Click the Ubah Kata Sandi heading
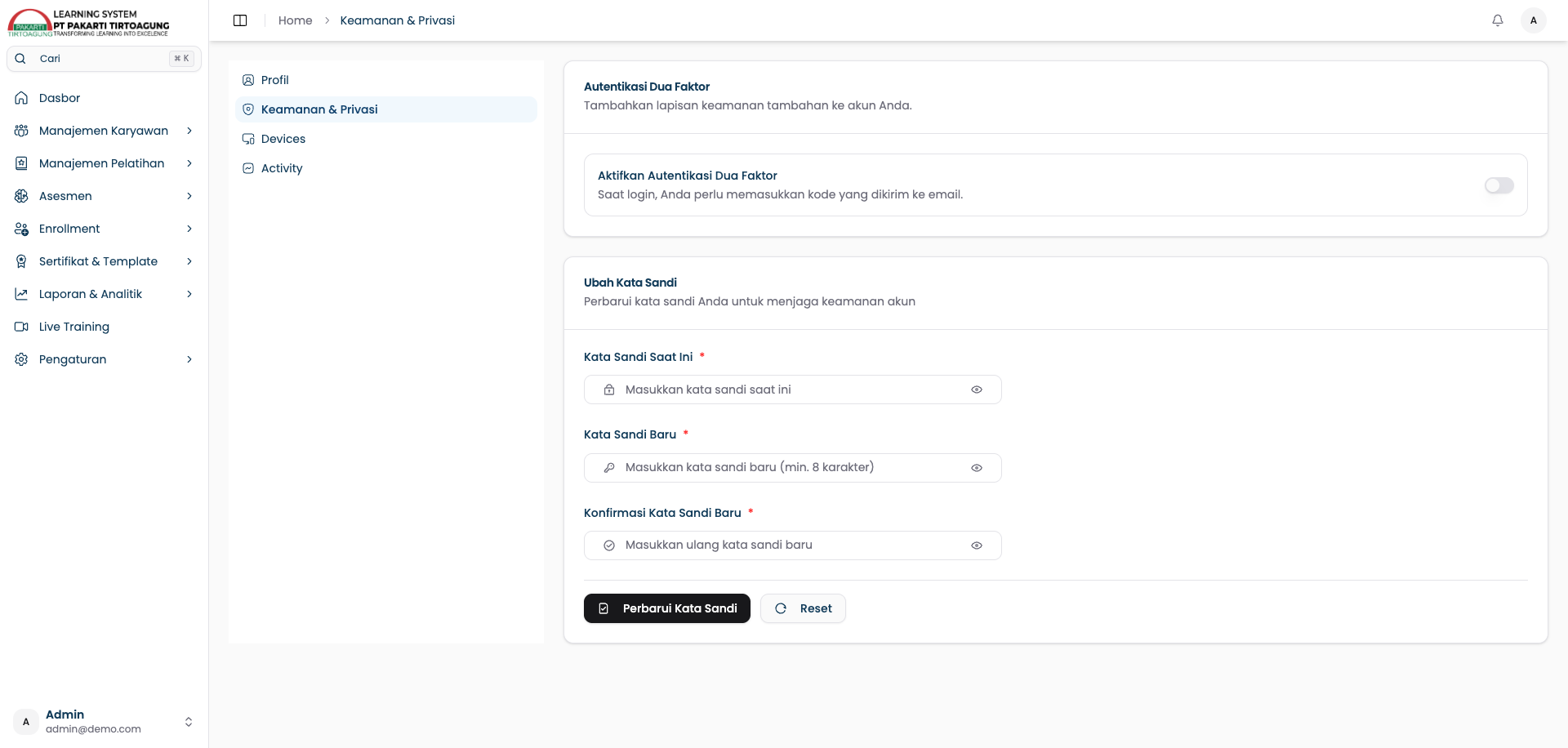The width and height of the screenshot is (1568, 748). pos(630,283)
